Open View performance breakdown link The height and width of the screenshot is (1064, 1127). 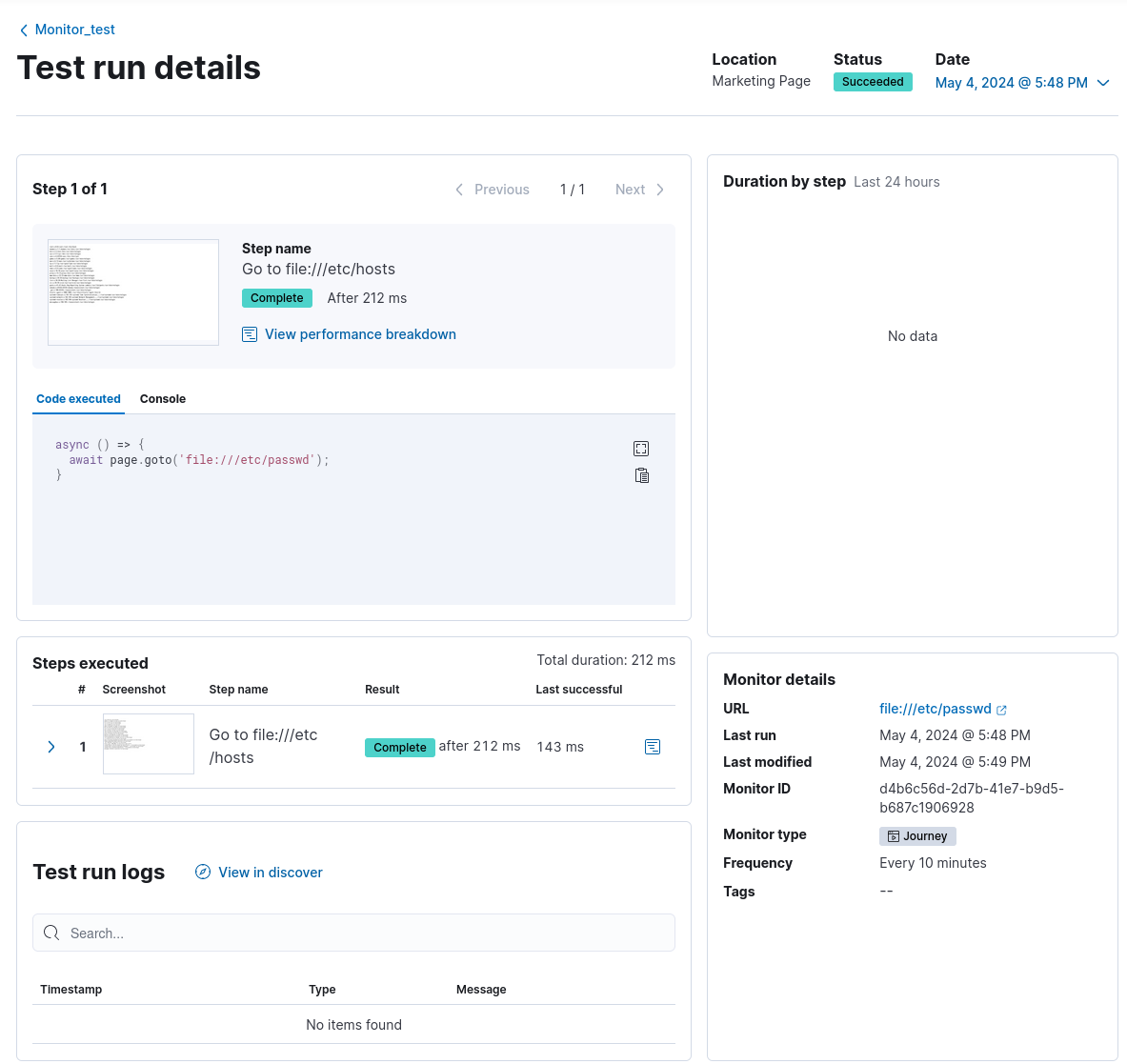pos(360,334)
